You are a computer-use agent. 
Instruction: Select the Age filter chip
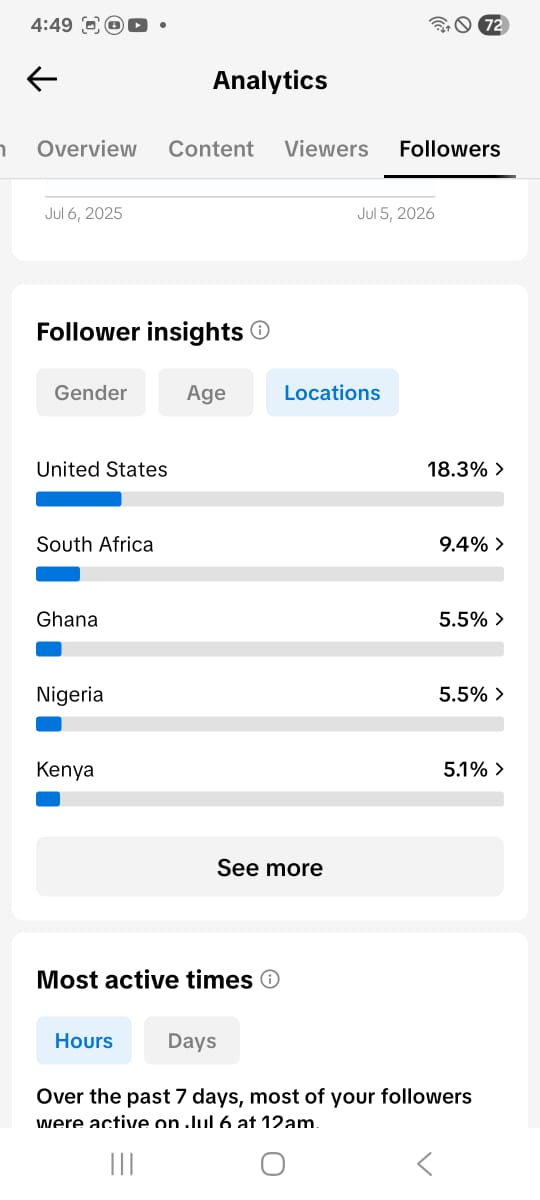[206, 393]
